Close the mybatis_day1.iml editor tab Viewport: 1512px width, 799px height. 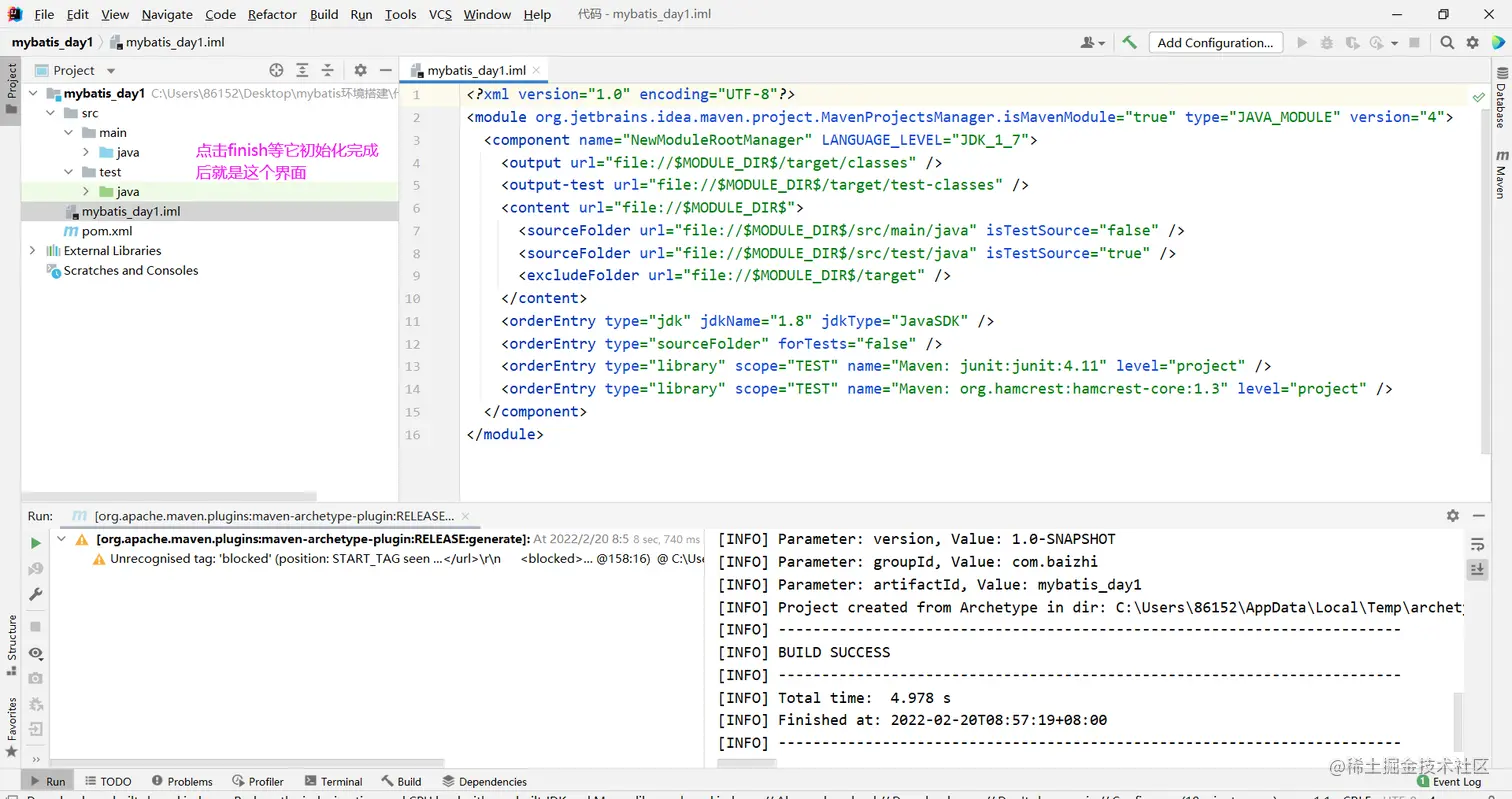pyautogui.click(x=537, y=70)
